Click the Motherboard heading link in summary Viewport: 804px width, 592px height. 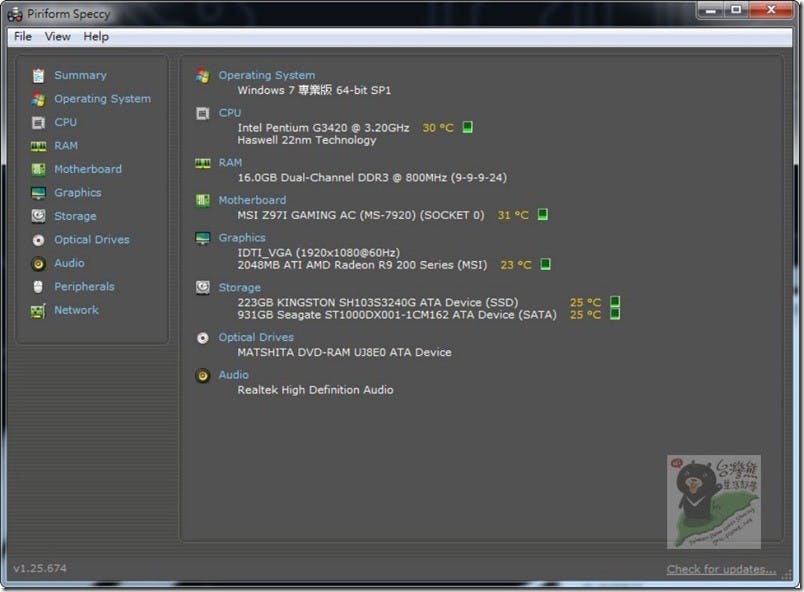point(252,200)
